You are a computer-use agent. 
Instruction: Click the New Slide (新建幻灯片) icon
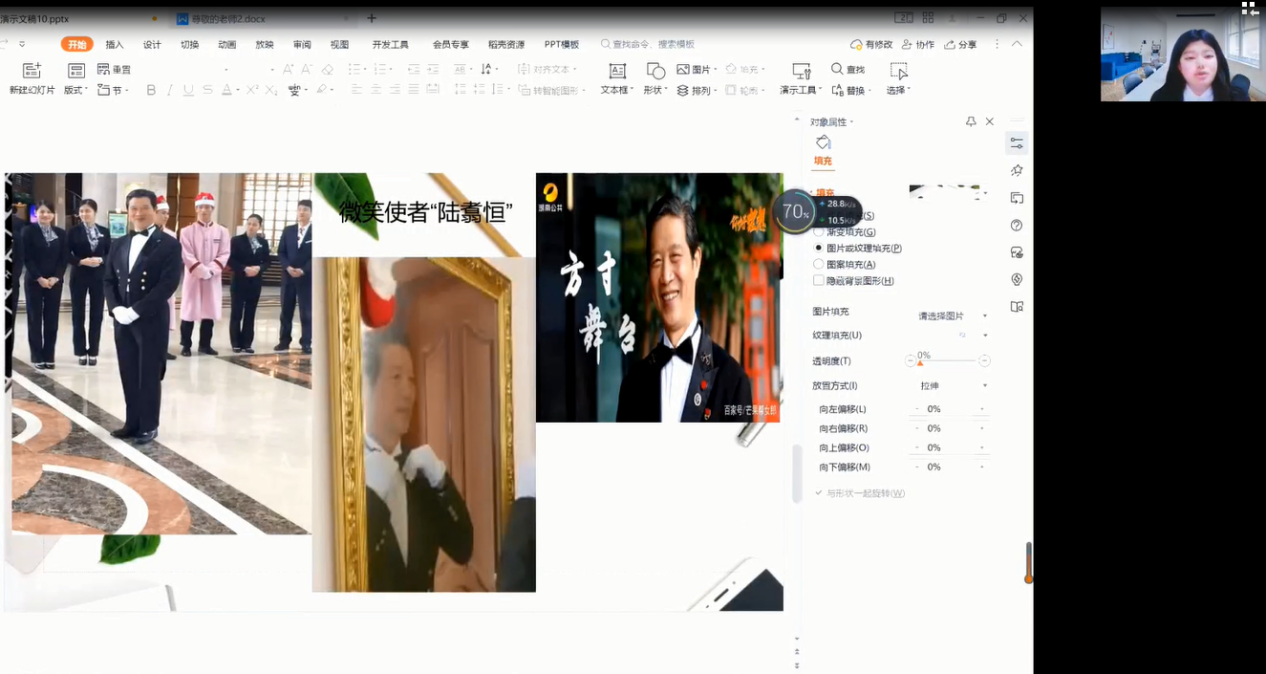tap(32, 71)
